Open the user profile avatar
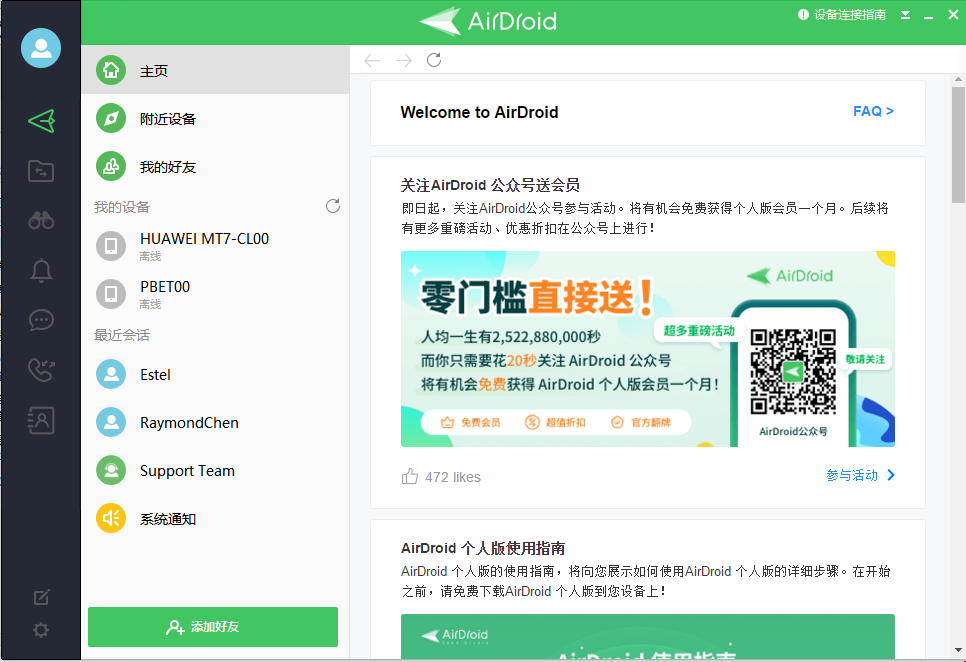966x662 pixels. point(41,48)
